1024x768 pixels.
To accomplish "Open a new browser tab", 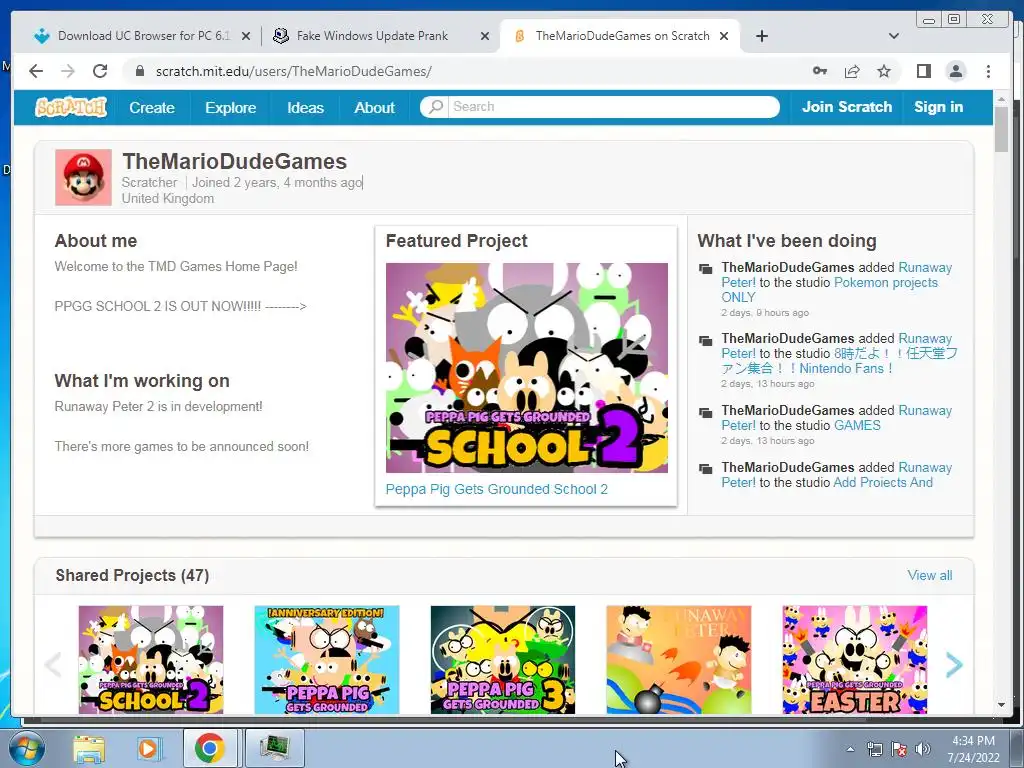I will click(x=761, y=36).
